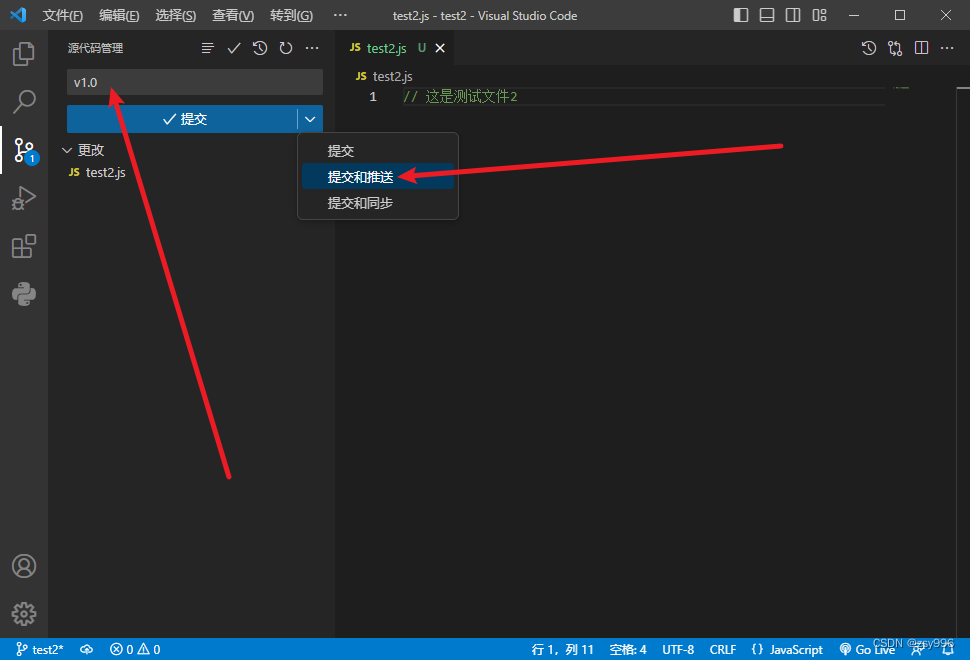This screenshot has height=660, width=970.
Task: Click the VS Code logo in title bar
Action: click(18, 15)
